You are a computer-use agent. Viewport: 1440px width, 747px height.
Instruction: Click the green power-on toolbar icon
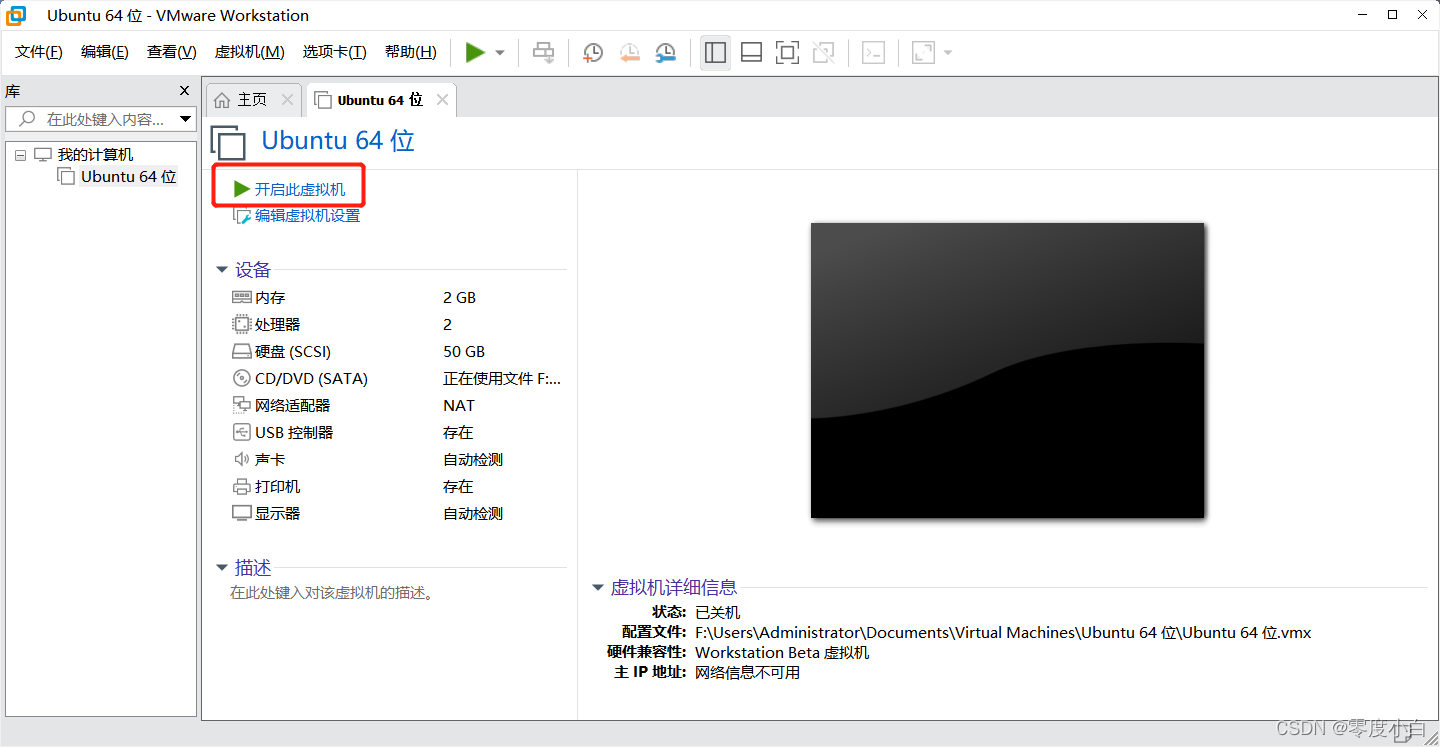[x=475, y=53]
